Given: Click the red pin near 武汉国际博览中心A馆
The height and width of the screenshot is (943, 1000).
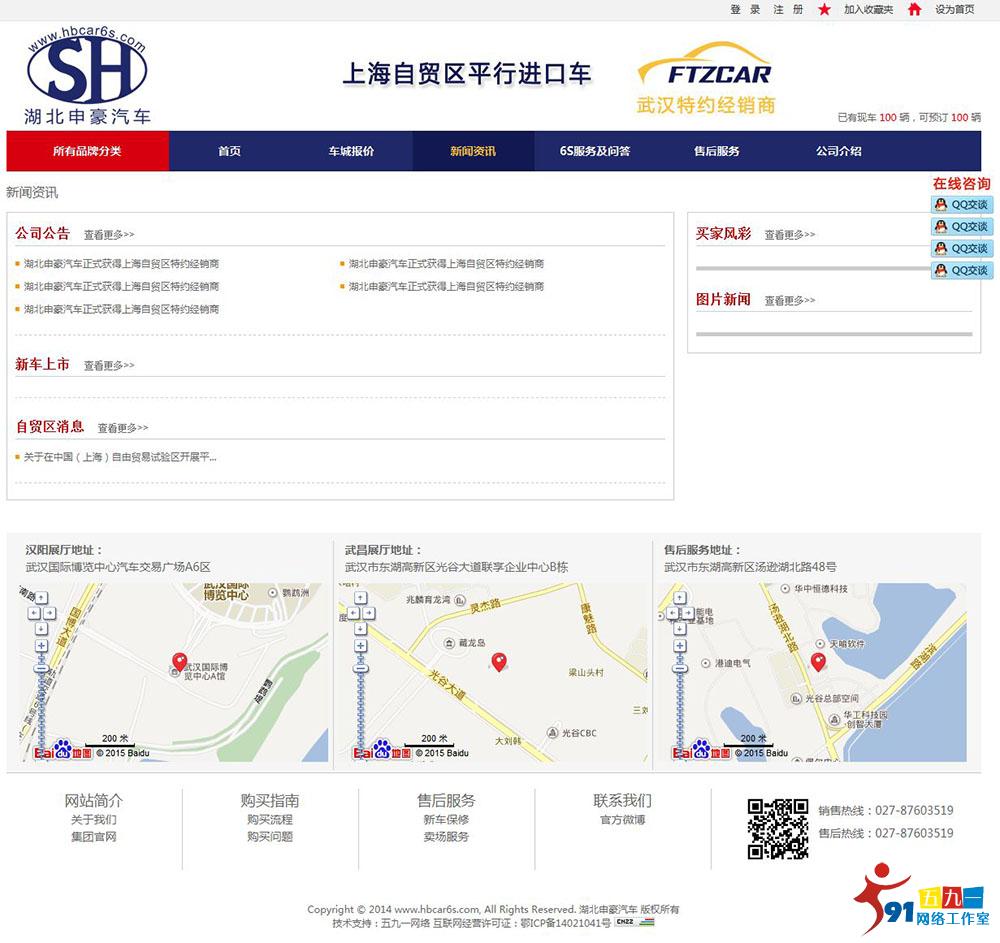Looking at the screenshot, I should pos(179,660).
